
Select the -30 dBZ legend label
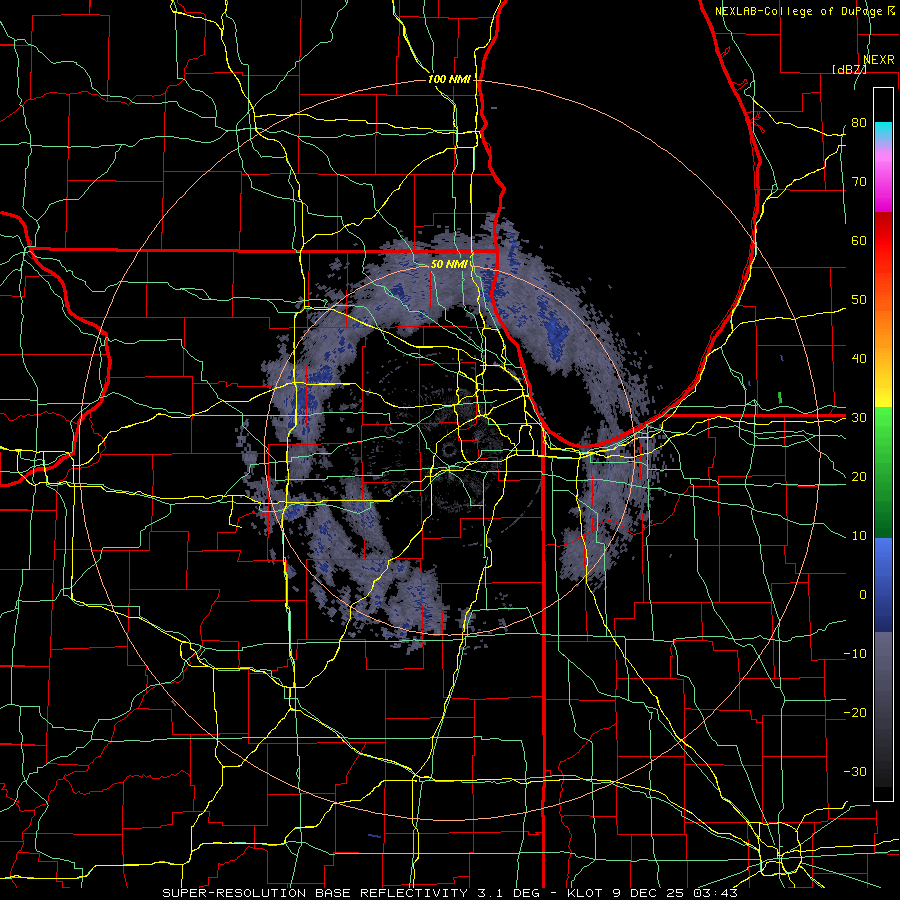(x=855, y=771)
